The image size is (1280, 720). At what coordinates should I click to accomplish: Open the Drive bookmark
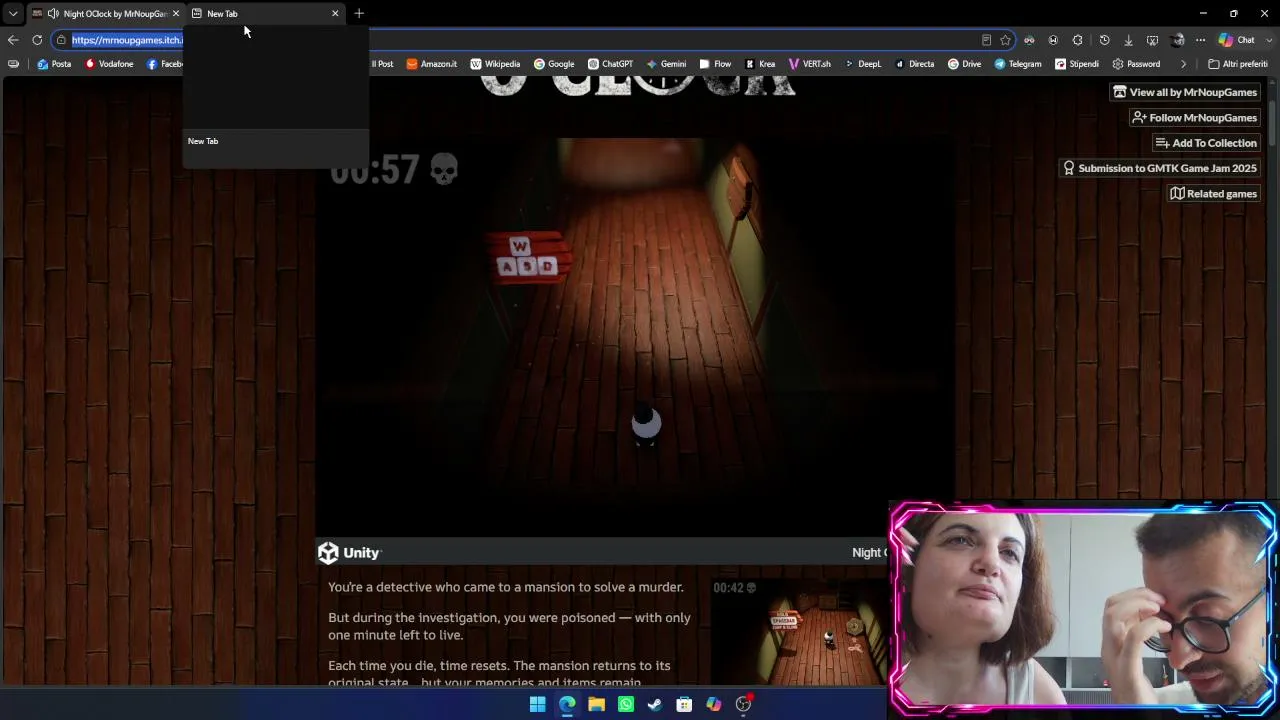pyautogui.click(x=964, y=64)
